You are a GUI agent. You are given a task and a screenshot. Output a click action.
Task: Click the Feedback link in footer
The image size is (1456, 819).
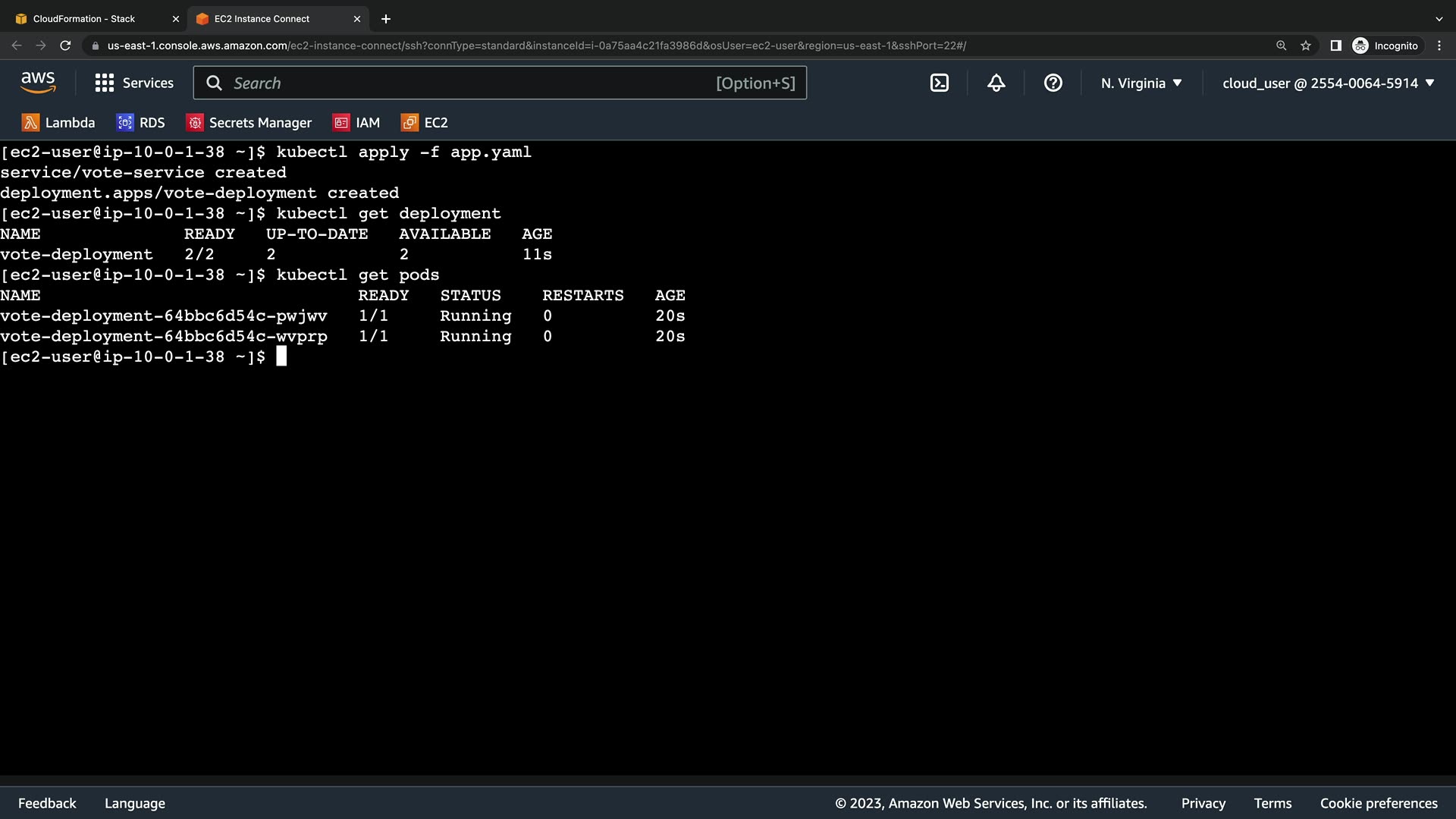(x=47, y=803)
